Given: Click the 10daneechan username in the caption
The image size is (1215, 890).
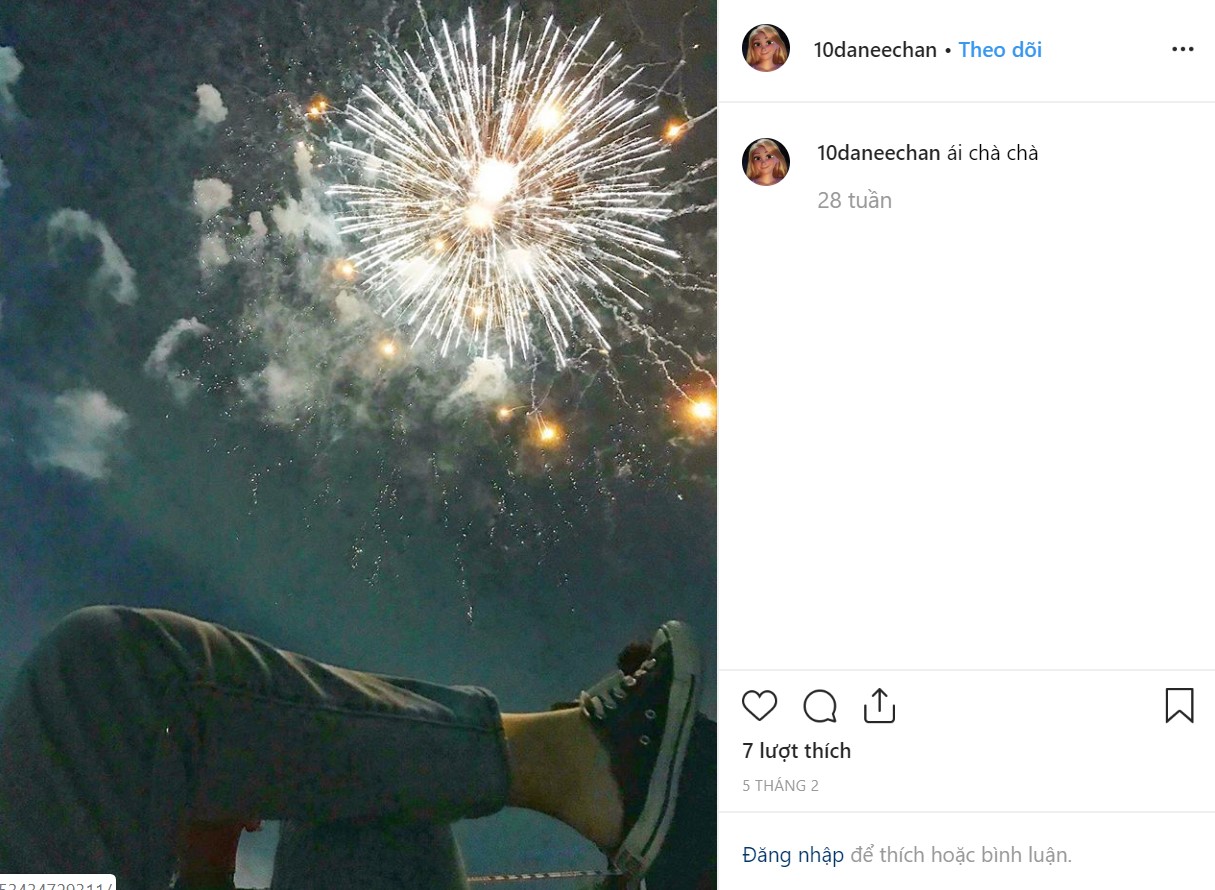Looking at the screenshot, I should 878,153.
